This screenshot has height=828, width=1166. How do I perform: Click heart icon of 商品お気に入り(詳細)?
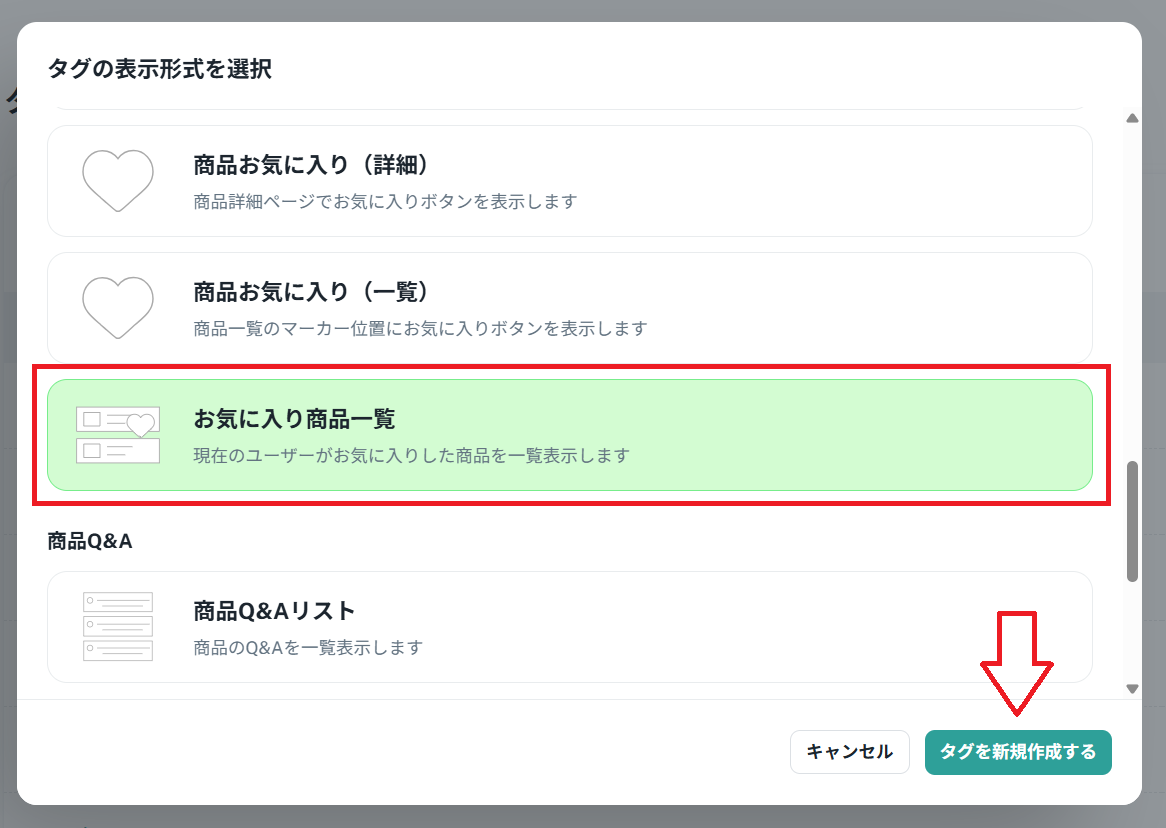pos(117,181)
